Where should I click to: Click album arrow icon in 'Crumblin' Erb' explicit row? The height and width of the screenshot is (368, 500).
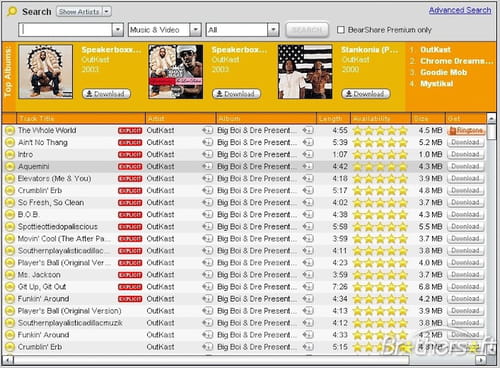(x=308, y=191)
